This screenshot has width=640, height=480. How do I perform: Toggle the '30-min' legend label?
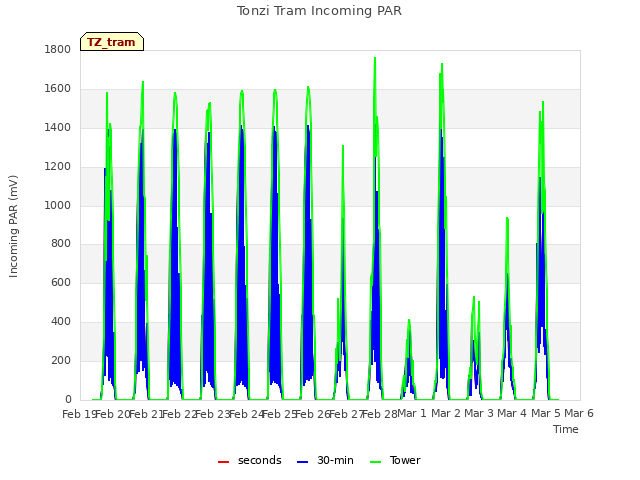(x=336, y=460)
